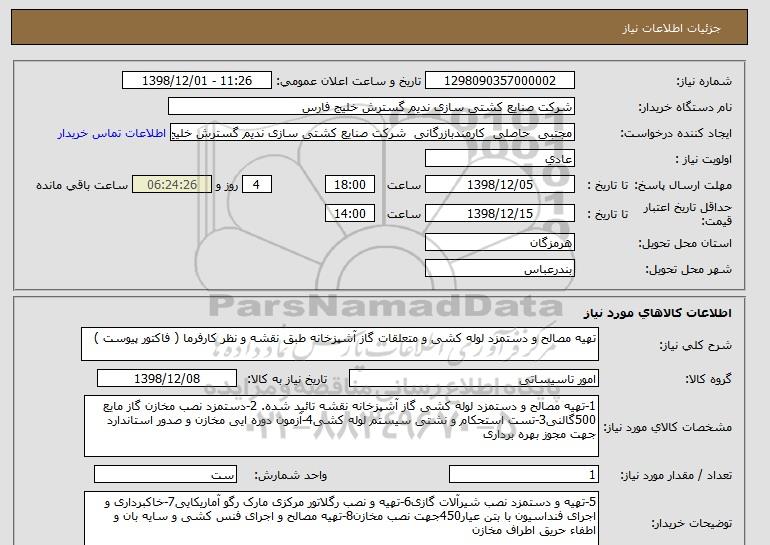This screenshot has height=545, width=770.
Task: Click the public announcement date field 1398/12/01 - 11:26
Action: tap(197, 81)
